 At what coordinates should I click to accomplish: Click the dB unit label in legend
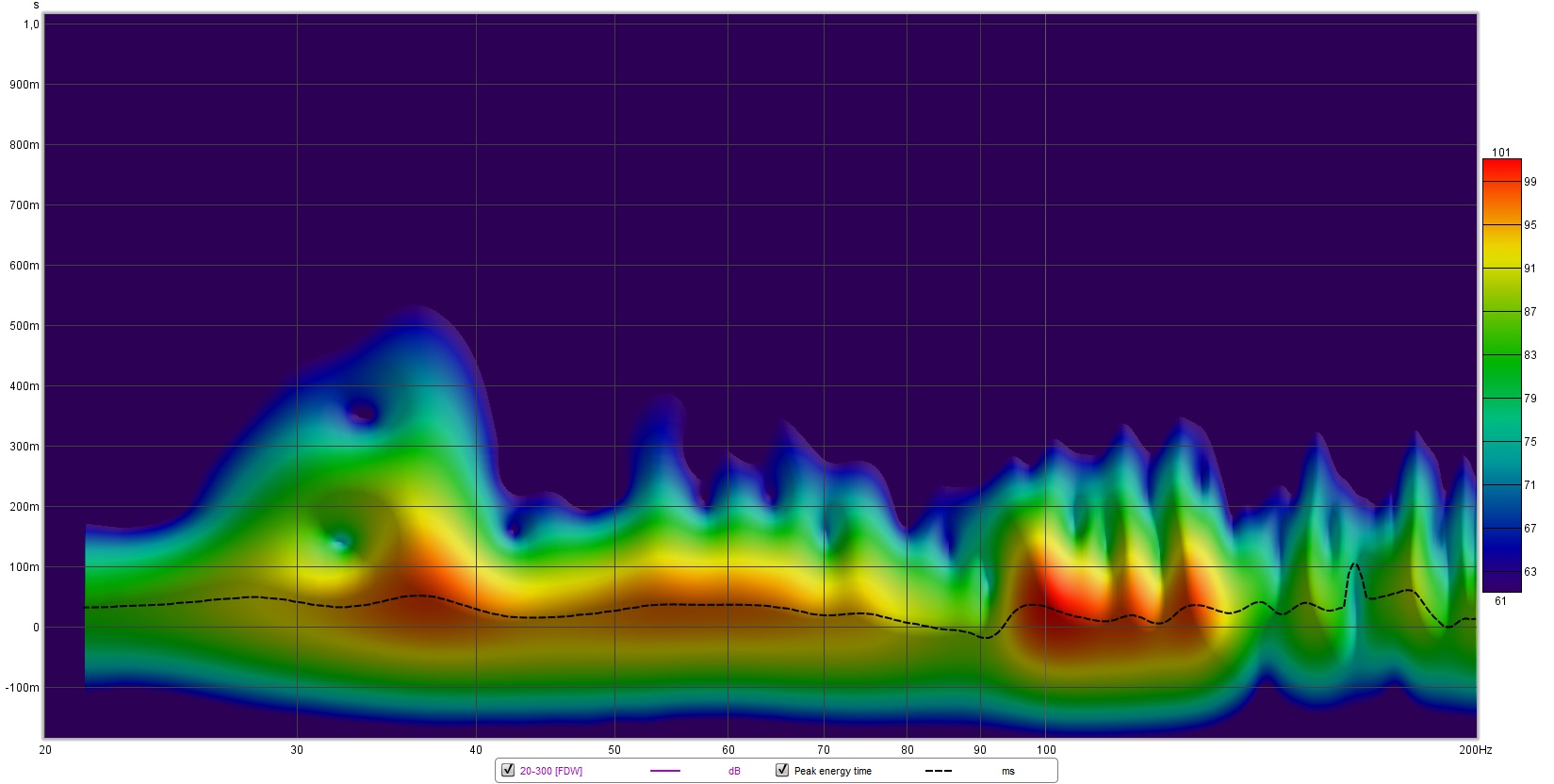point(734,772)
